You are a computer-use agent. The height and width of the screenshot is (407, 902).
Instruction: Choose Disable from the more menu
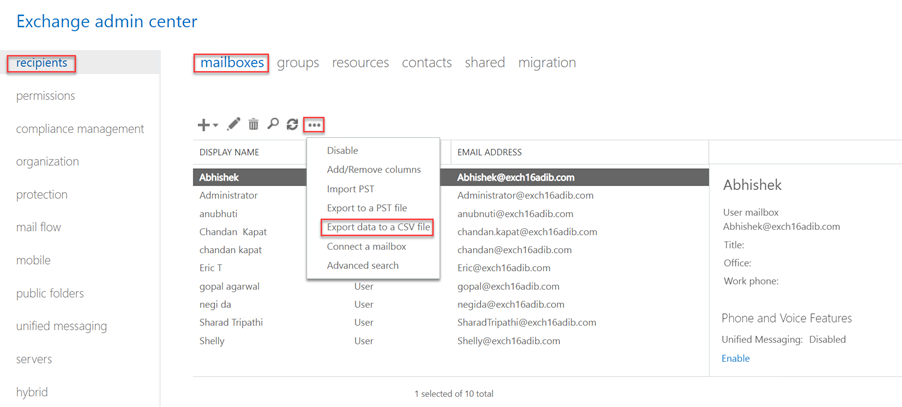click(x=342, y=151)
